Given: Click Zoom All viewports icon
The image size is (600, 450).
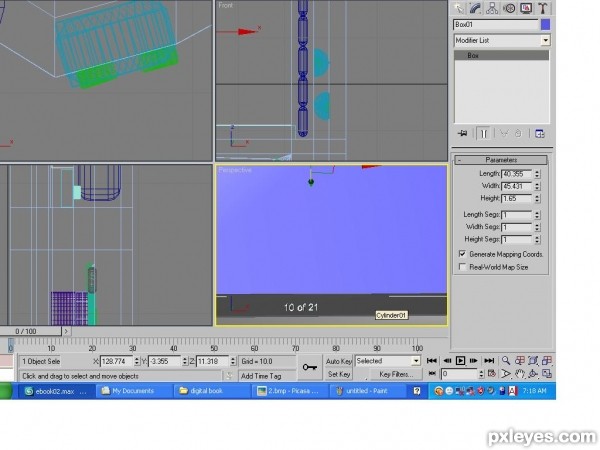Looking at the screenshot, I should (520, 360).
